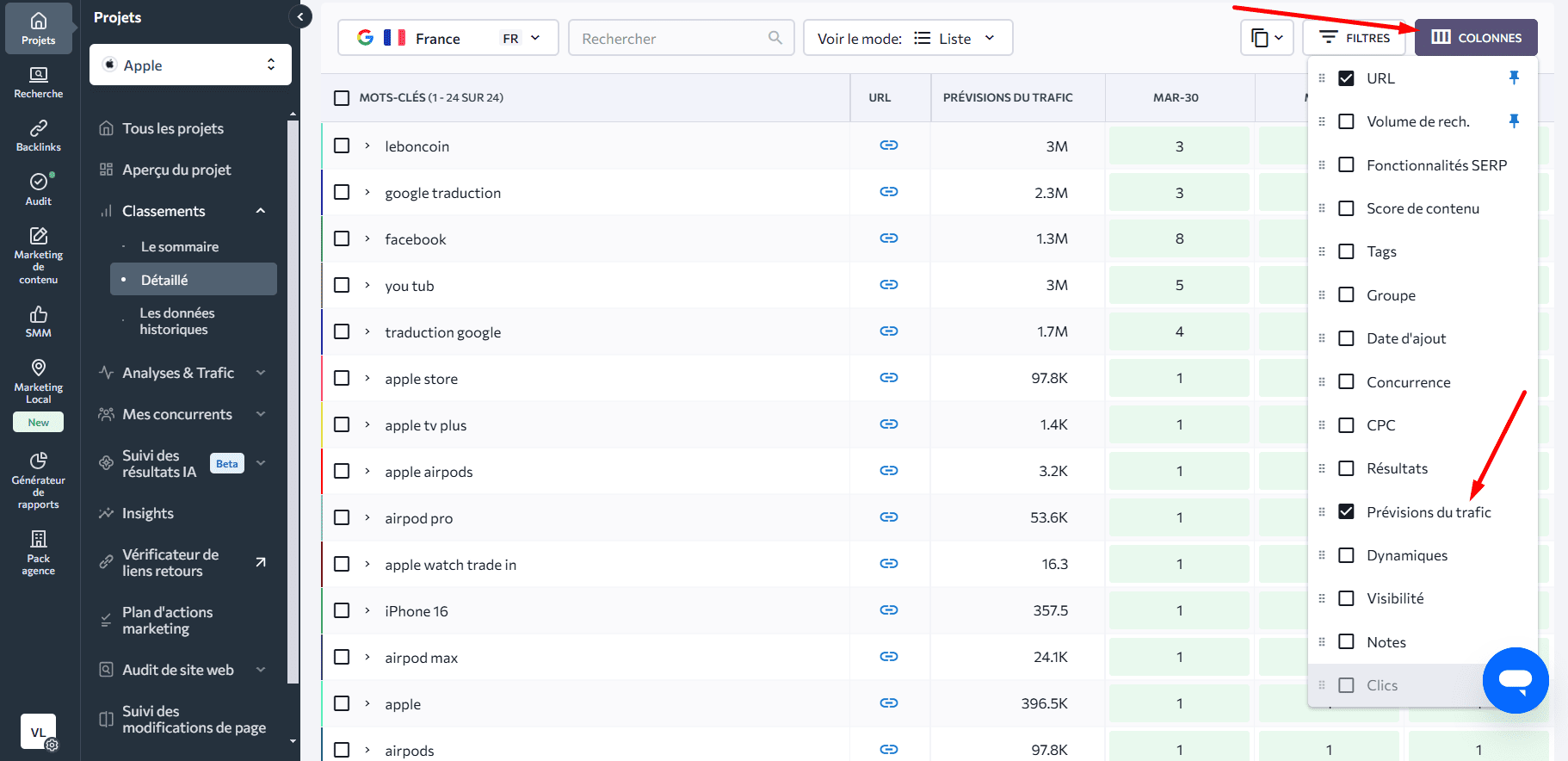1568x761 pixels.
Task: Expand the Mes concurrents section
Action: [261, 414]
